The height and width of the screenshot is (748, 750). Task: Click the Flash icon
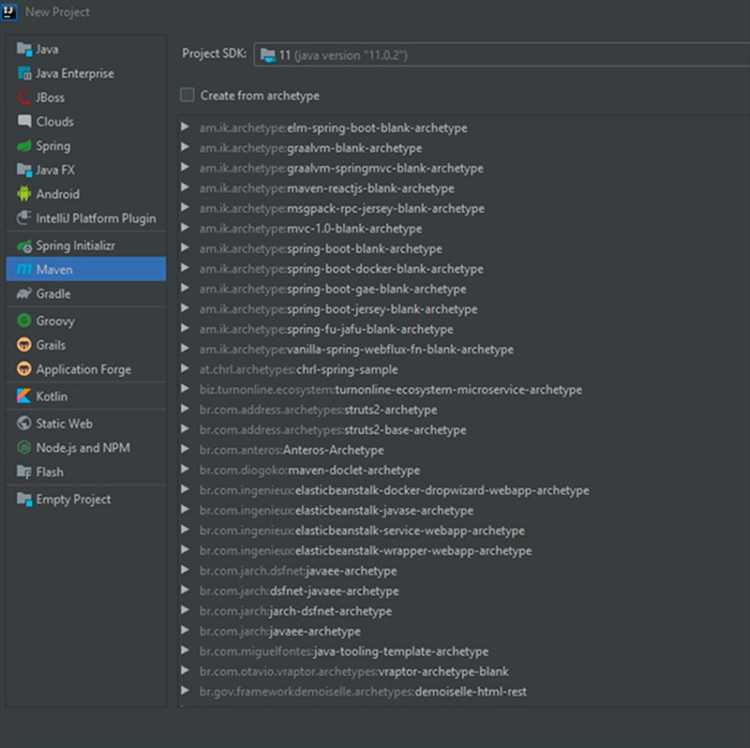click(24, 472)
